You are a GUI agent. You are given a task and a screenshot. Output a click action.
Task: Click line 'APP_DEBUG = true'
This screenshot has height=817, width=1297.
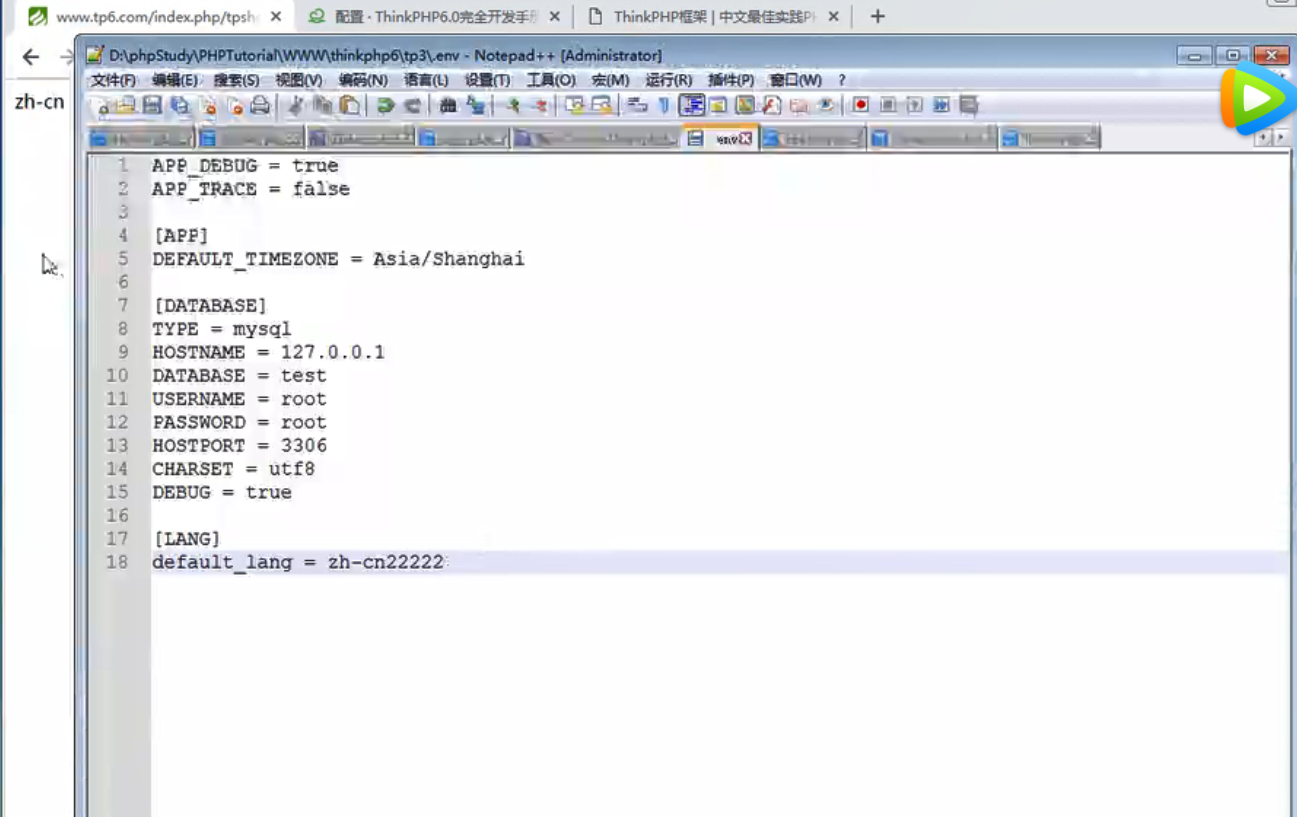(x=245, y=166)
